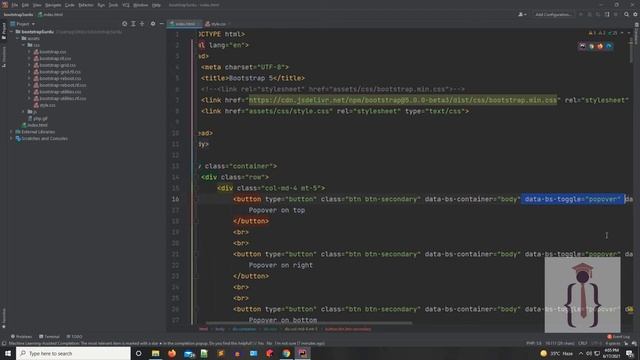
Task: Open the File menu
Action: (15, 5)
